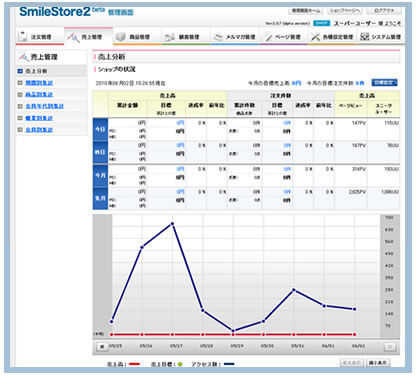Viewport: 417px width, 377px height.
Task: Click the access data point at 05/26
Action: [142, 247]
